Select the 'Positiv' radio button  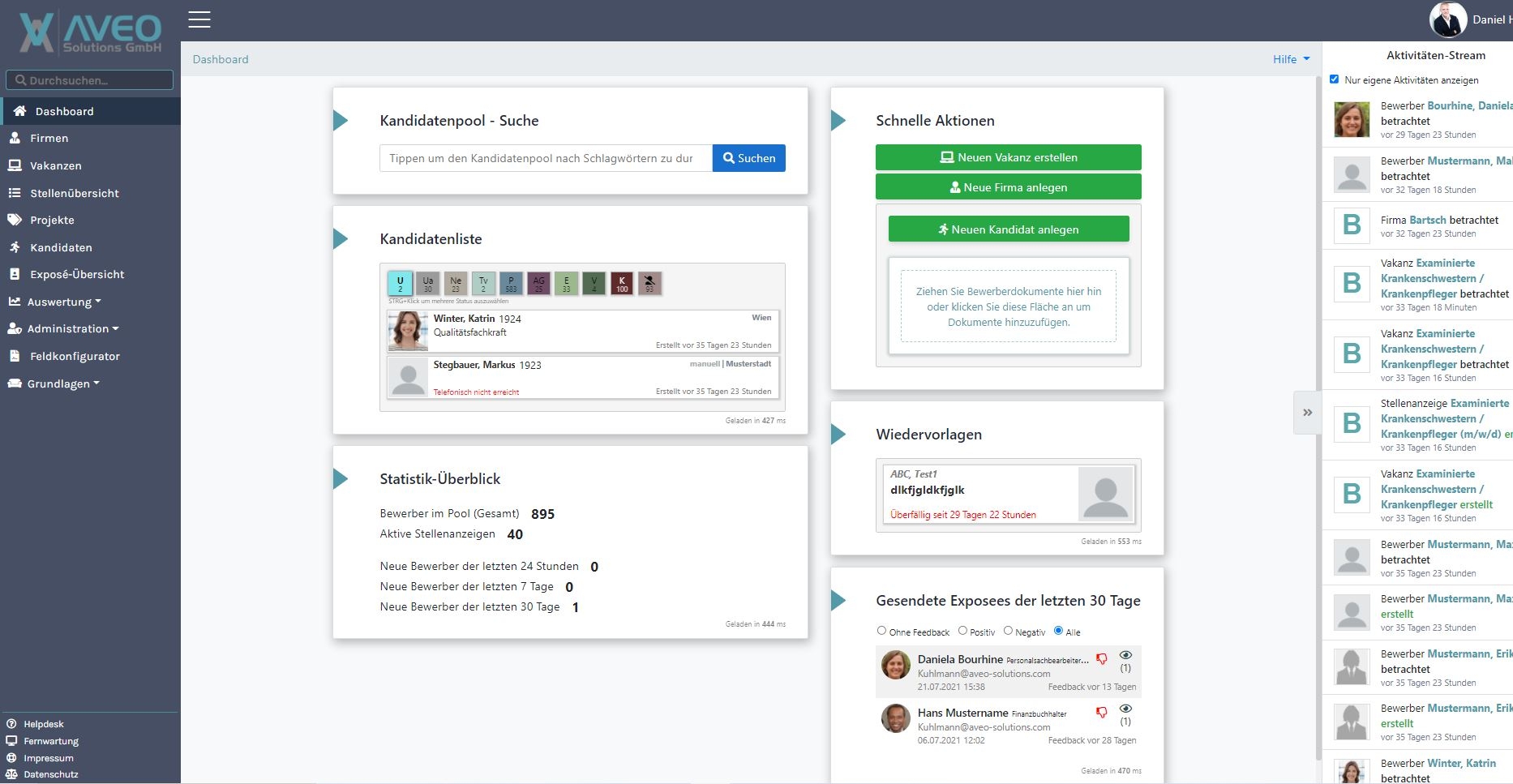click(962, 631)
